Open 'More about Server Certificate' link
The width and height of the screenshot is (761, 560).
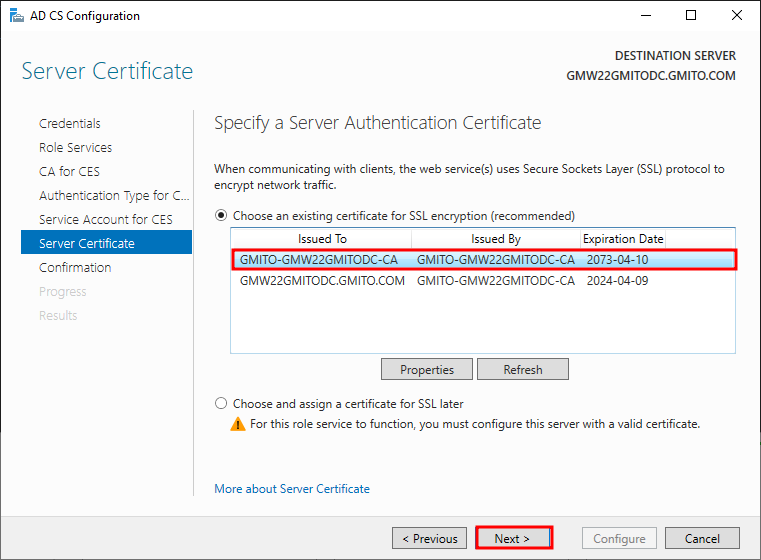pyautogui.click(x=292, y=489)
